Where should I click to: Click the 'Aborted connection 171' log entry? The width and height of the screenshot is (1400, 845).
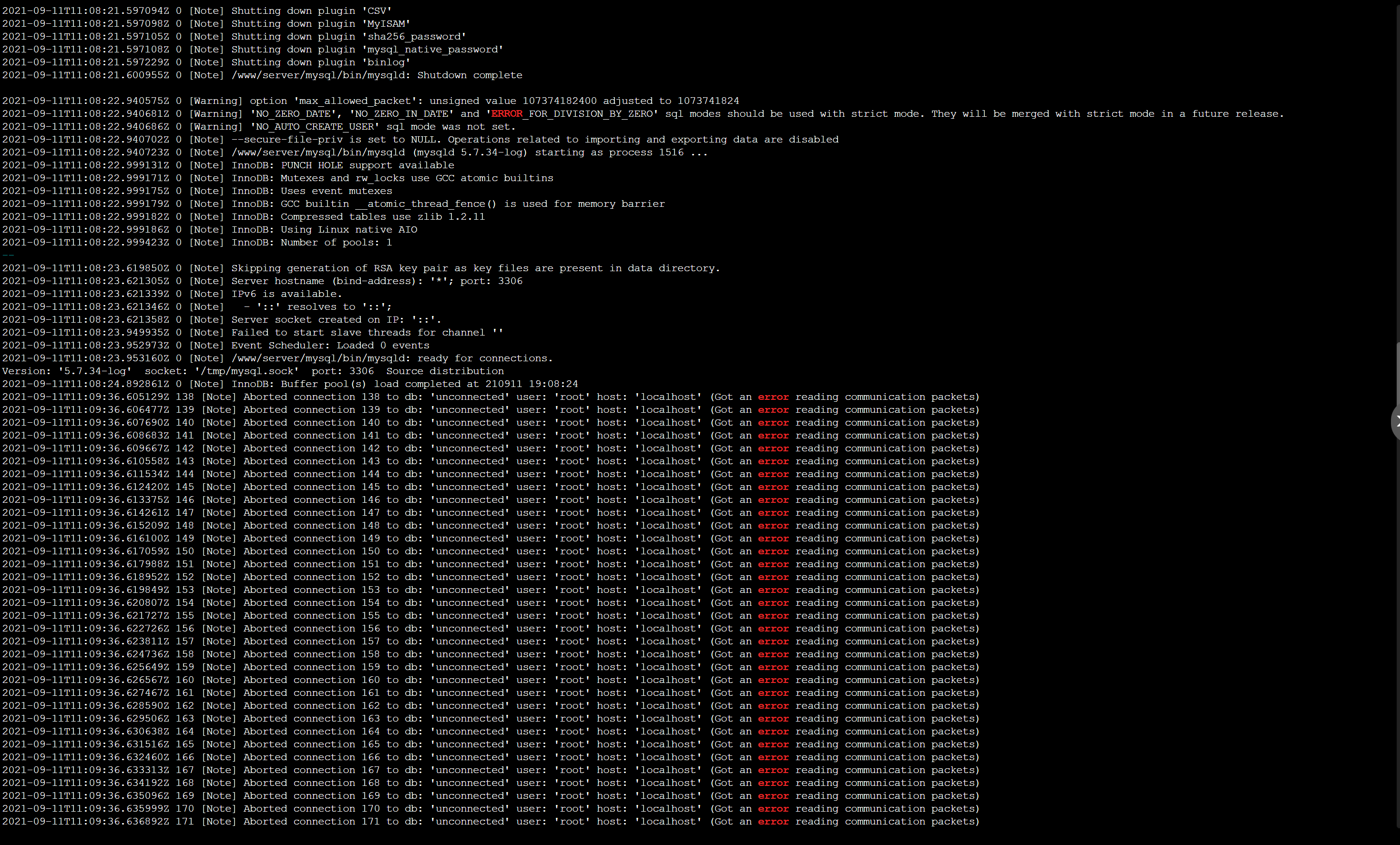coord(491,821)
